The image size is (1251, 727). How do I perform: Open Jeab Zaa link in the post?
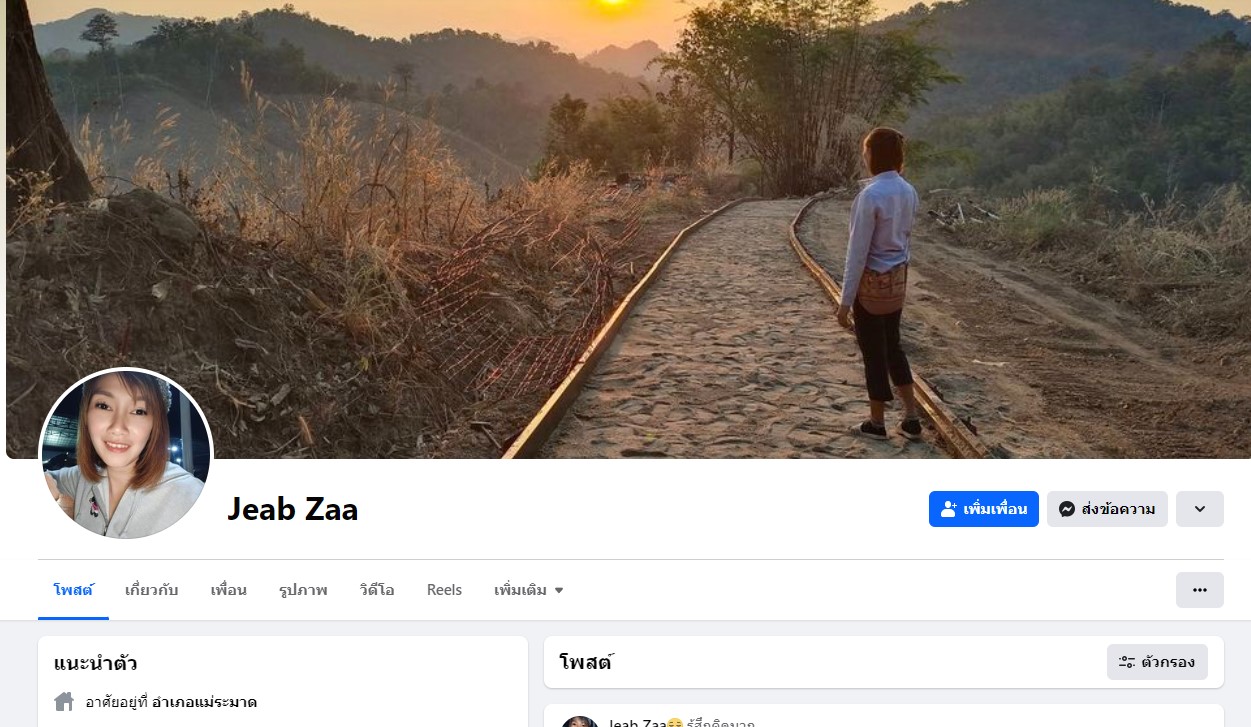coord(637,723)
